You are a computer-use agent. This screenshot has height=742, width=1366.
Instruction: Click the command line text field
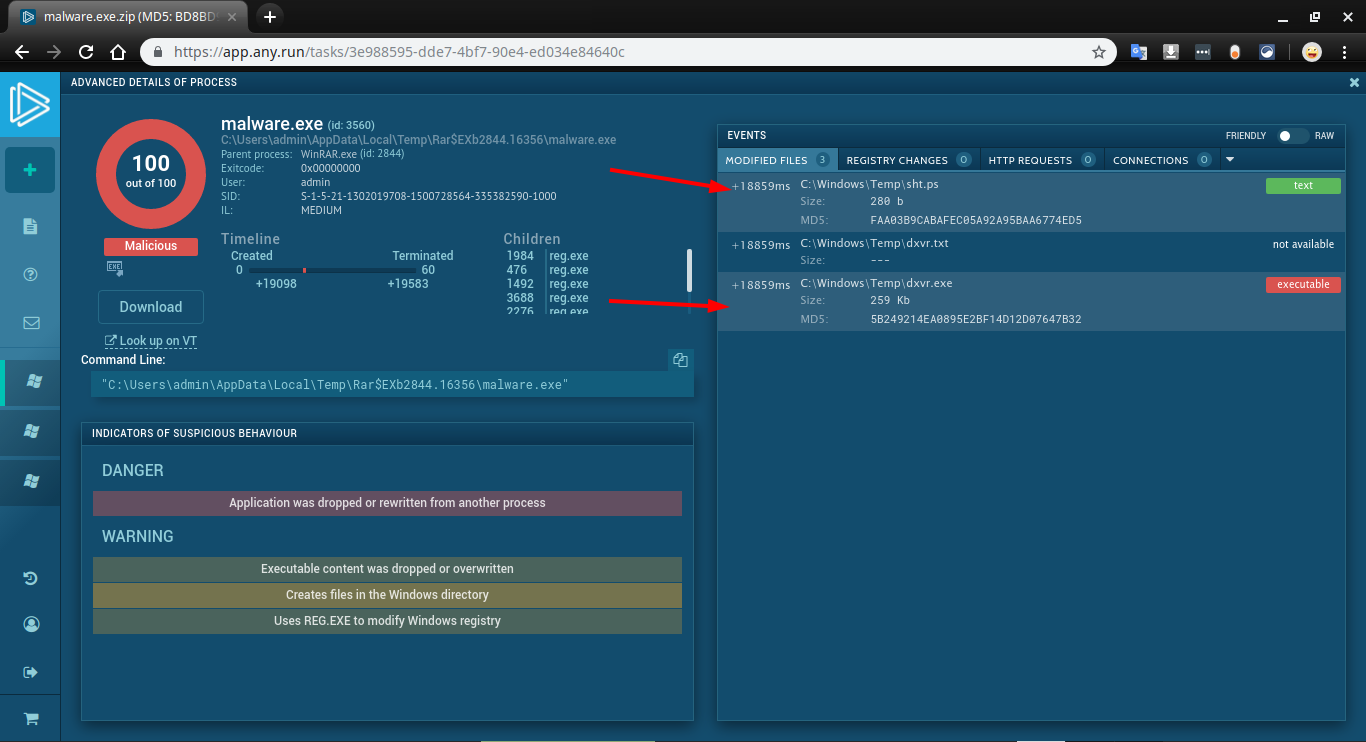pos(391,384)
